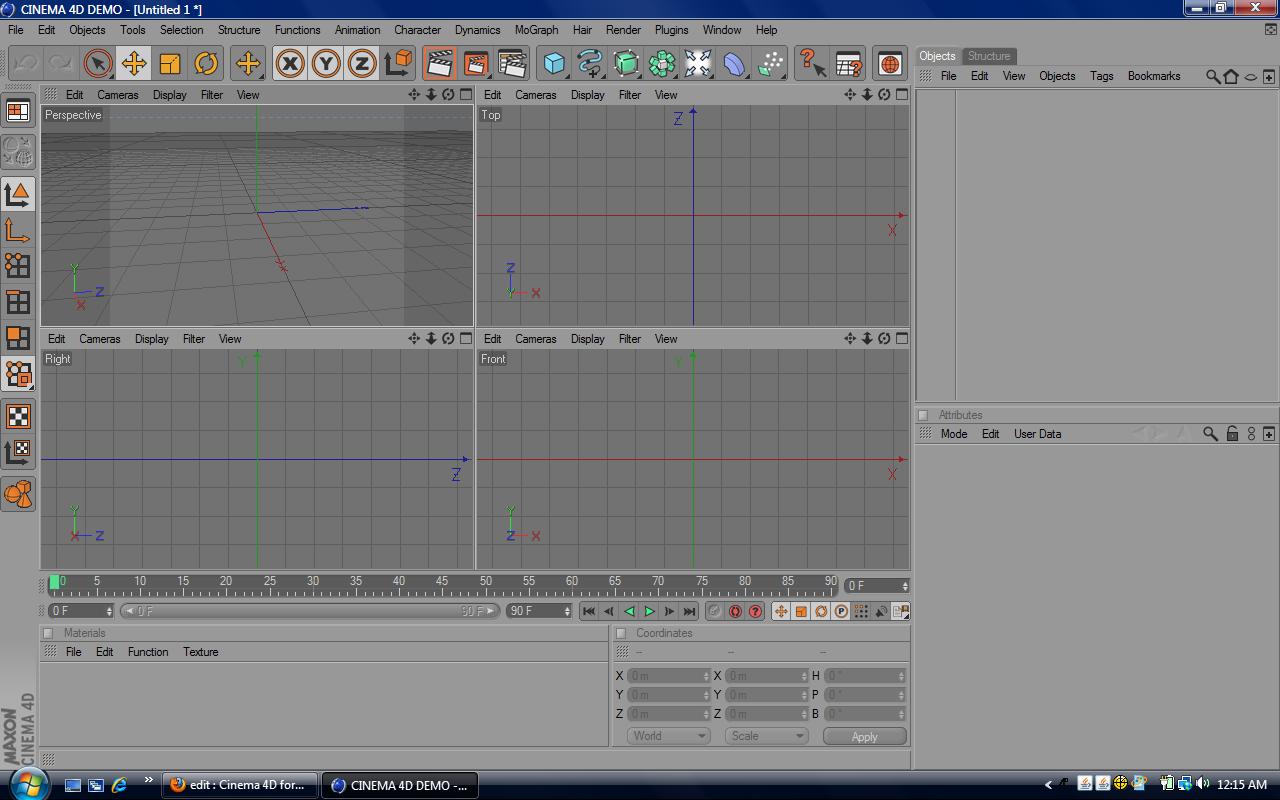Click the Array modeling object icon
This screenshot has width=1280, height=800.
[x=662, y=64]
